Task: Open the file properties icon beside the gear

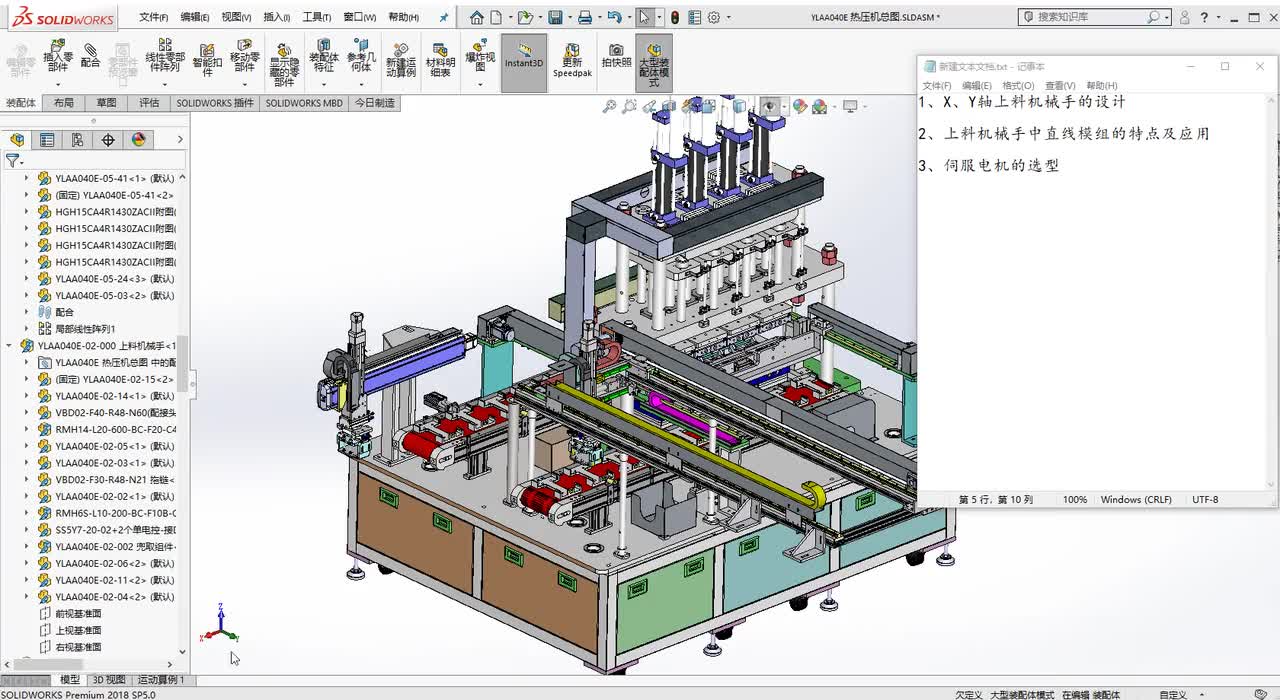Action: coord(695,17)
